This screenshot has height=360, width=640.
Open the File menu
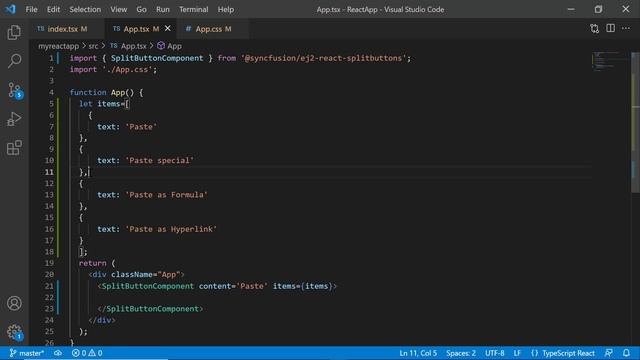[x=31, y=9]
